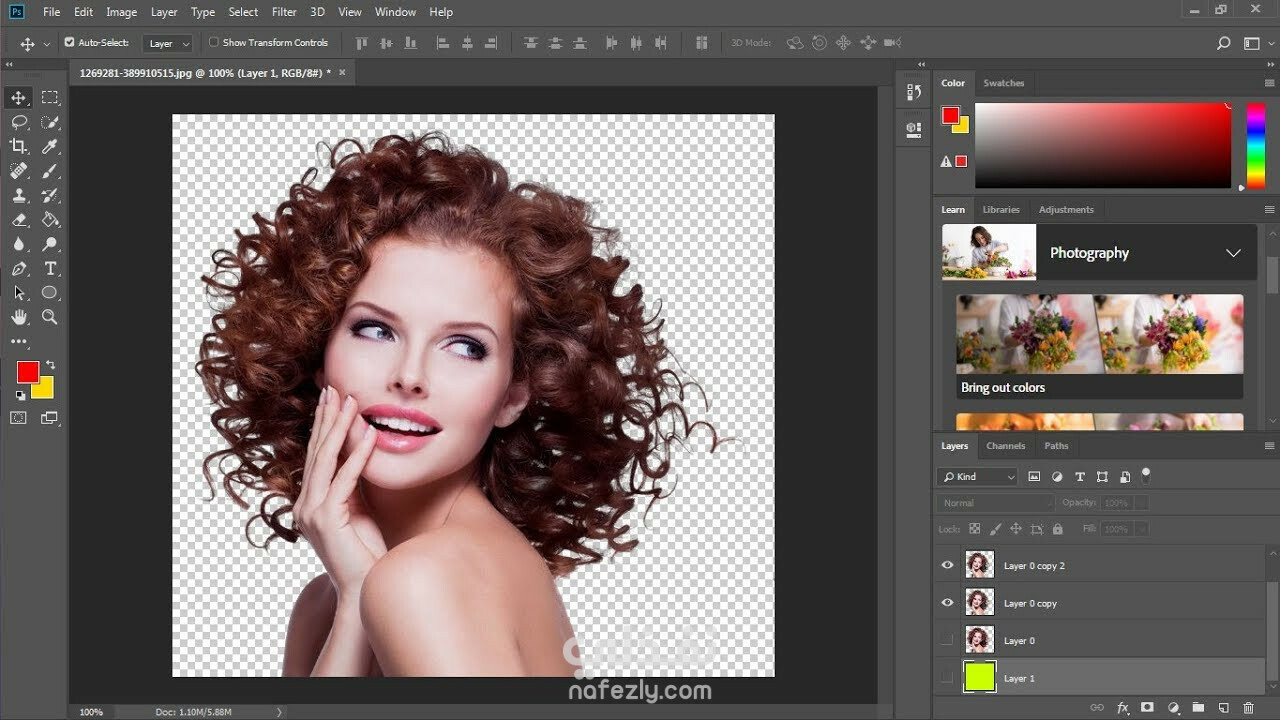Click the red foreground color swatch in toolbox
1280x720 pixels.
point(26,372)
